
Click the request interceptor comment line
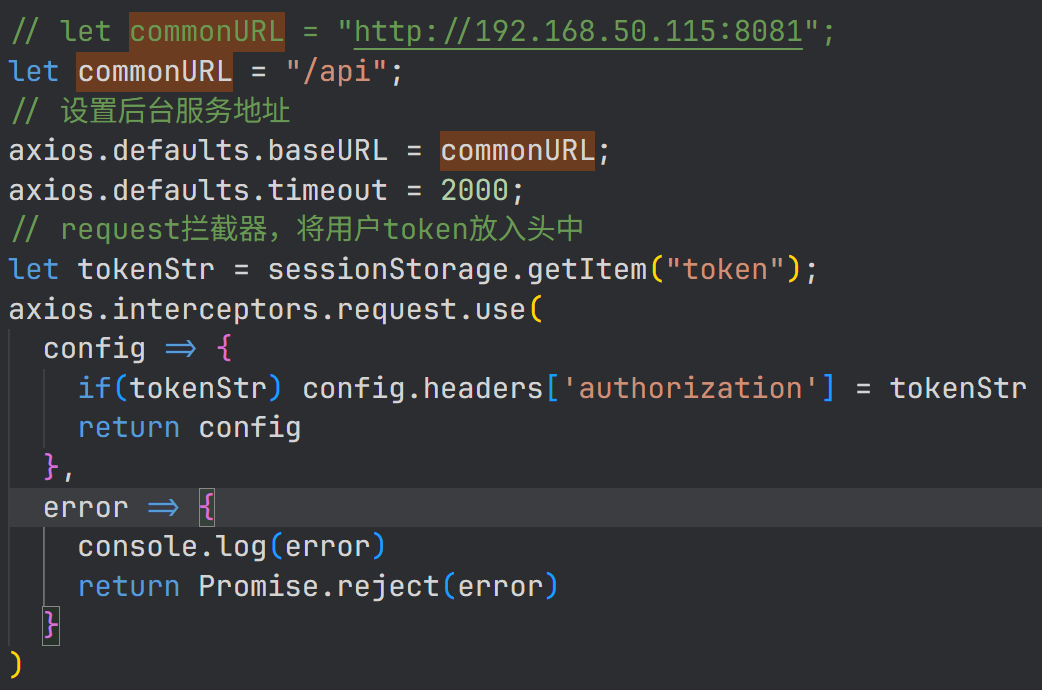coord(297,229)
